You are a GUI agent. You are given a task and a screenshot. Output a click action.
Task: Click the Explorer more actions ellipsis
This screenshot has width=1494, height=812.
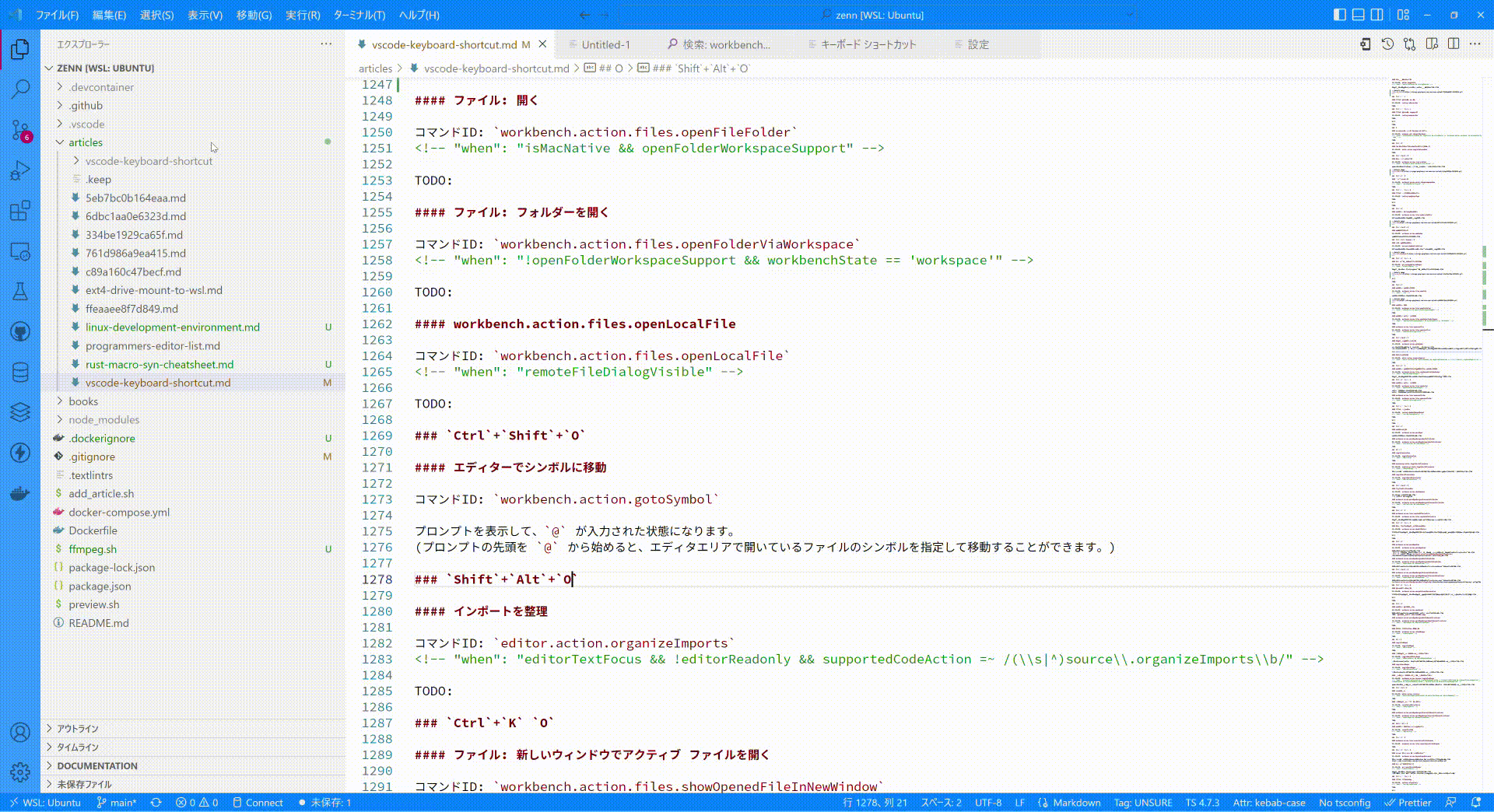coord(326,44)
